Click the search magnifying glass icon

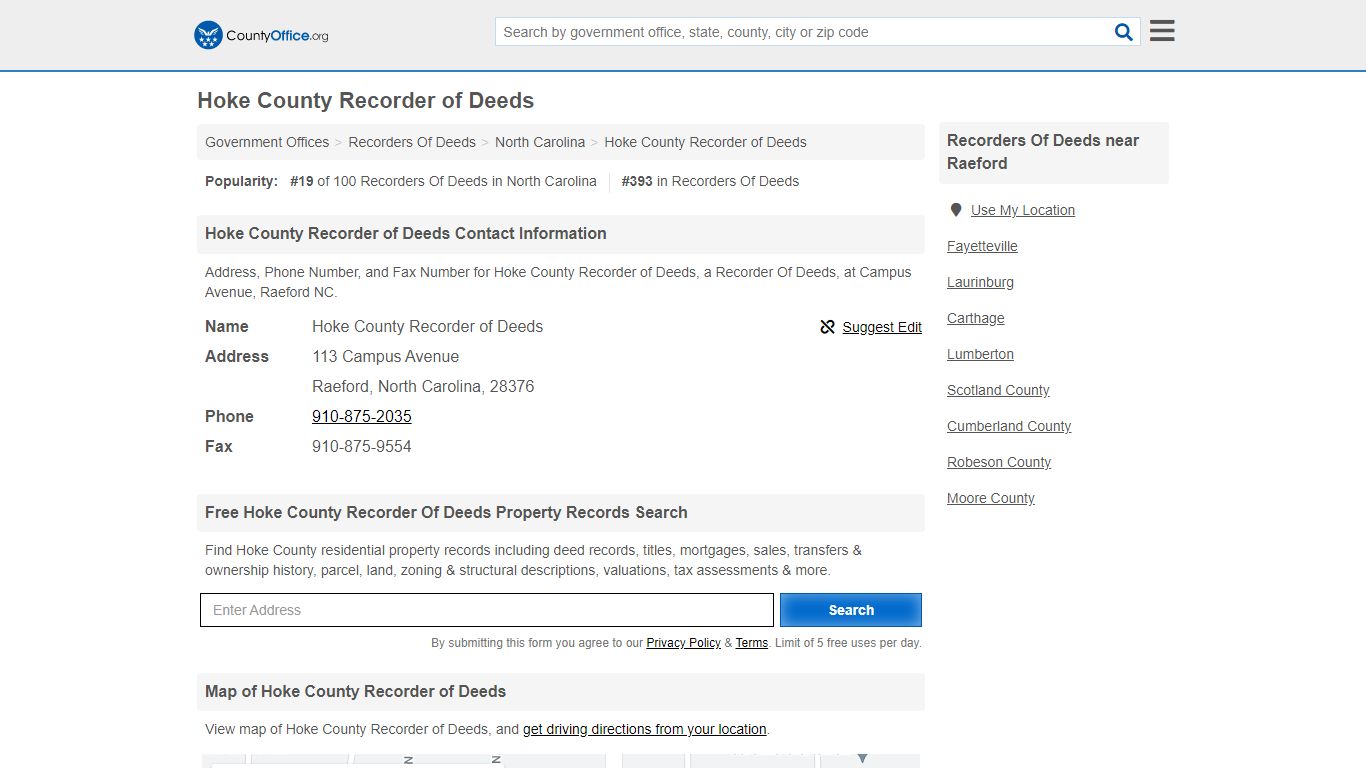(x=1123, y=31)
